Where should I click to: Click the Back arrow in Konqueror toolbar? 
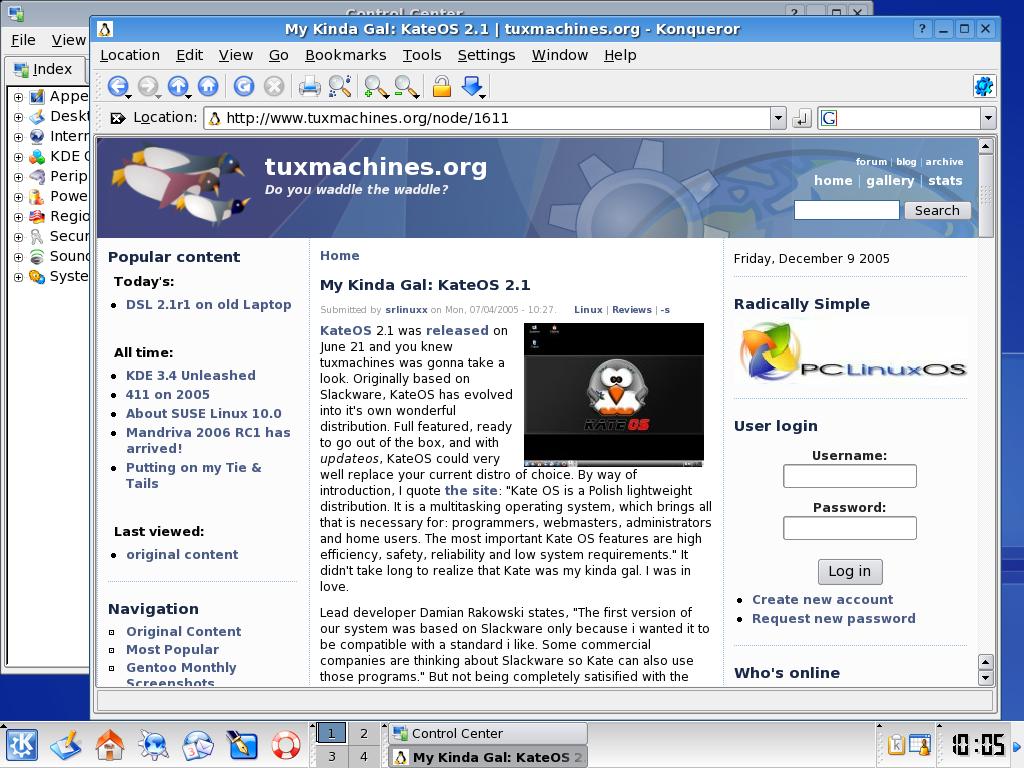(118, 86)
